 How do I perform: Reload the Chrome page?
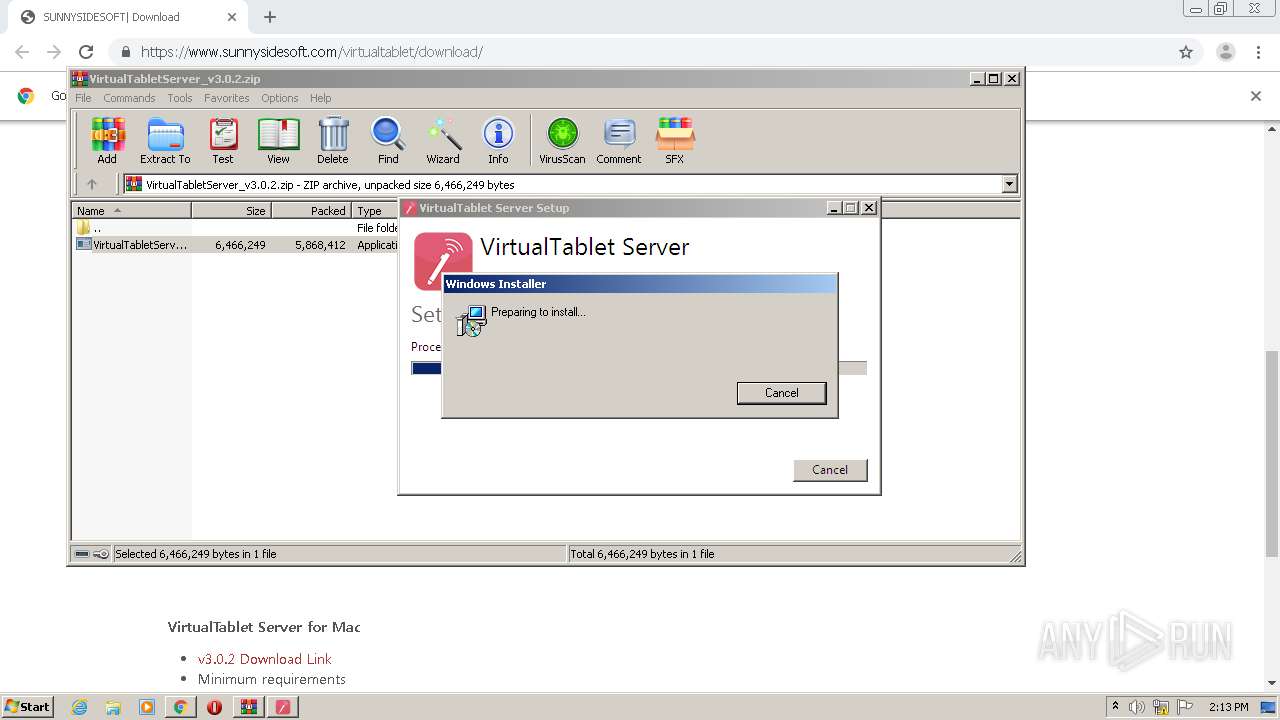[86, 52]
